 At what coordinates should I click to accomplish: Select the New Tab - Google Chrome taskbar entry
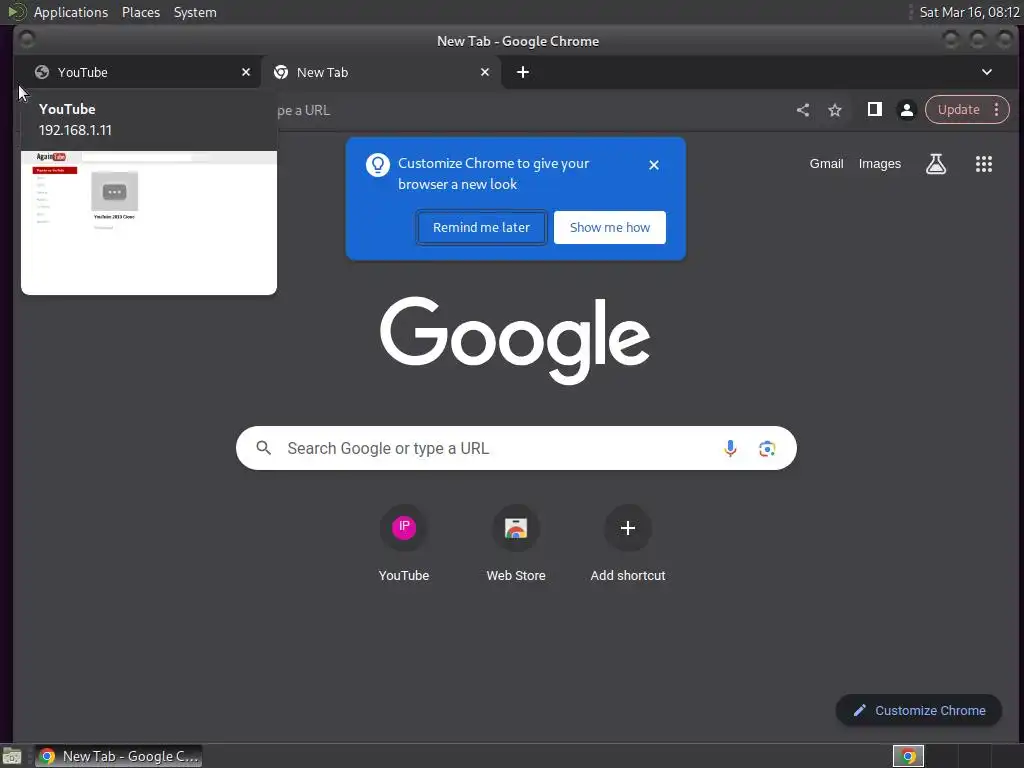[118, 756]
